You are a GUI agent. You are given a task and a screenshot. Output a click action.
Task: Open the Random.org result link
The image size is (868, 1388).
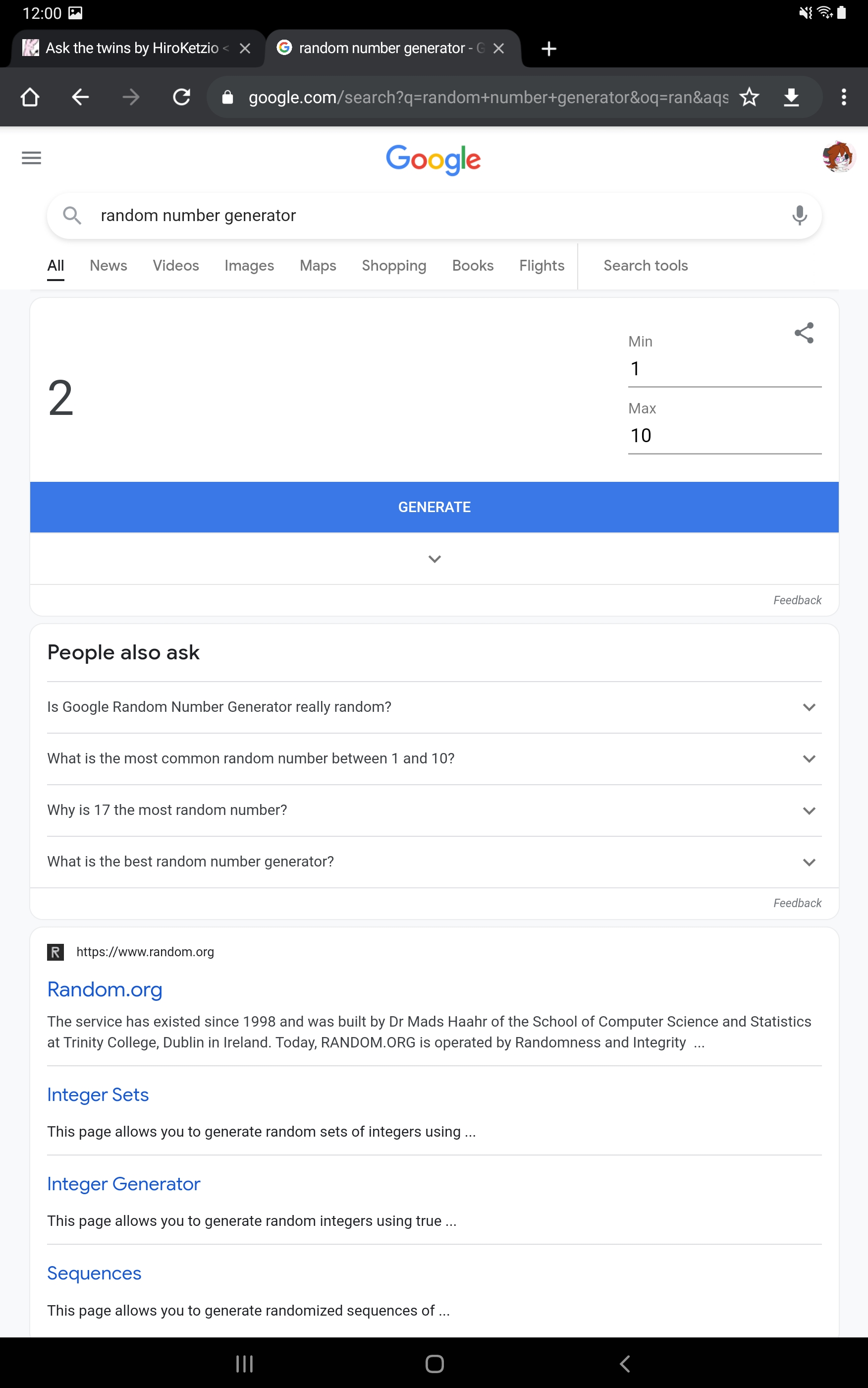pos(105,989)
